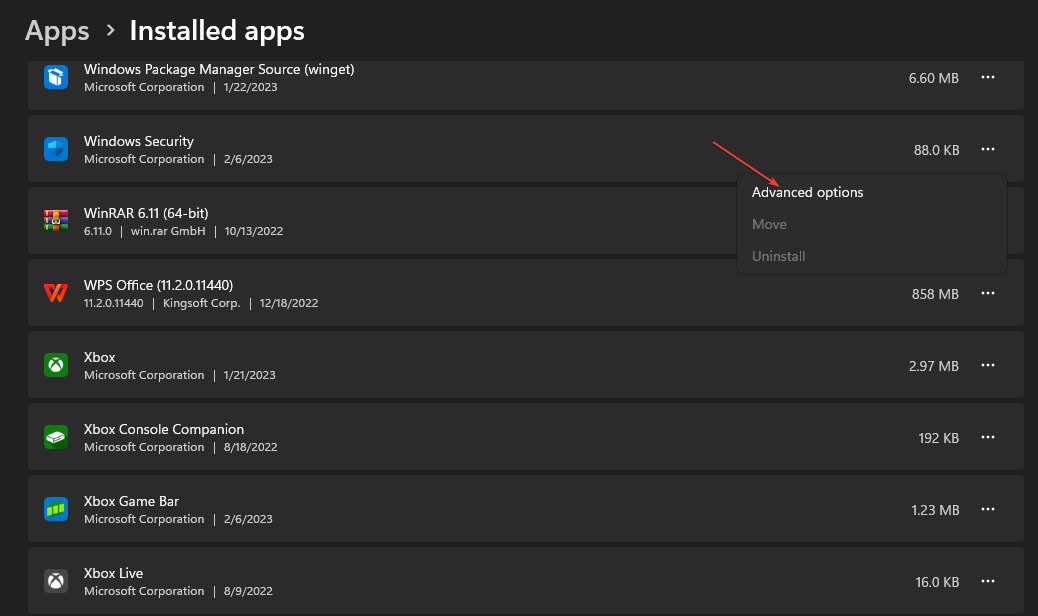Click the 88.0 KB size value

point(937,150)
